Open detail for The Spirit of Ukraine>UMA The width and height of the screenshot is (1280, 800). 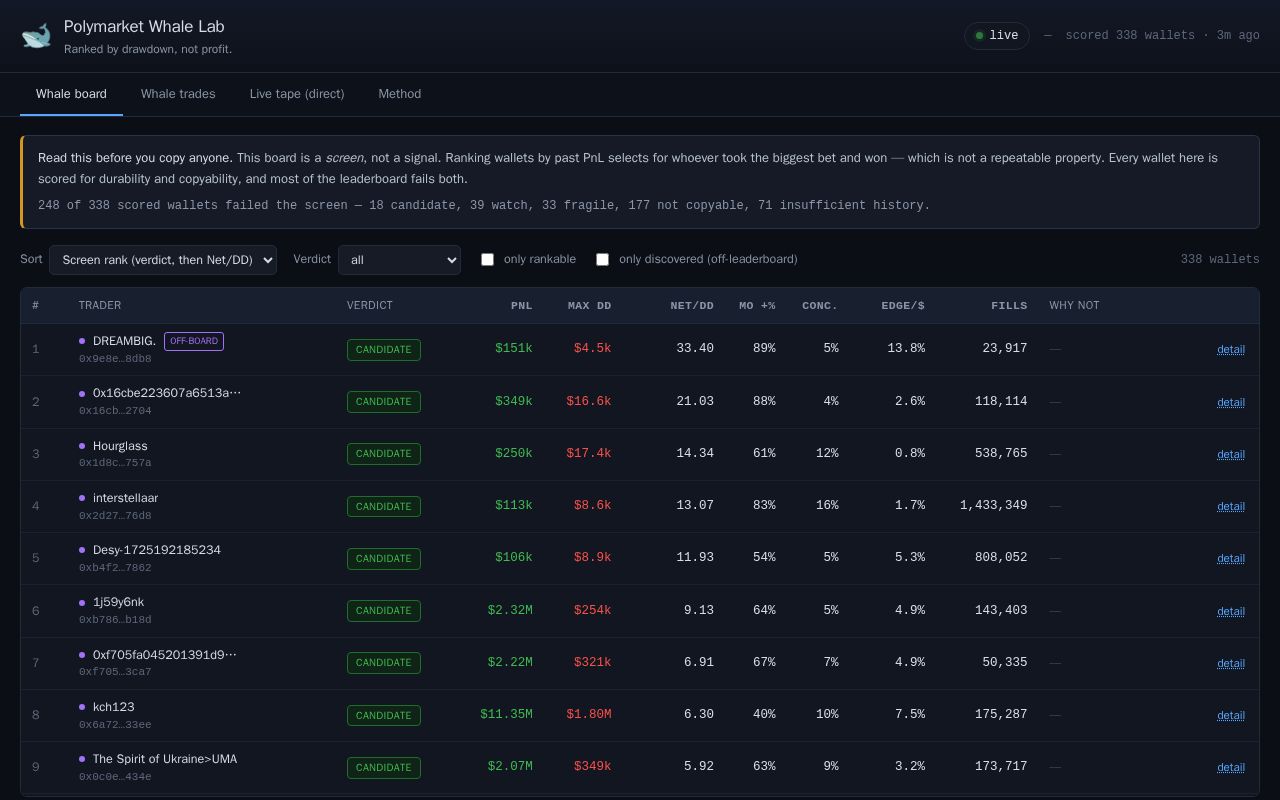pos(1231,767)
